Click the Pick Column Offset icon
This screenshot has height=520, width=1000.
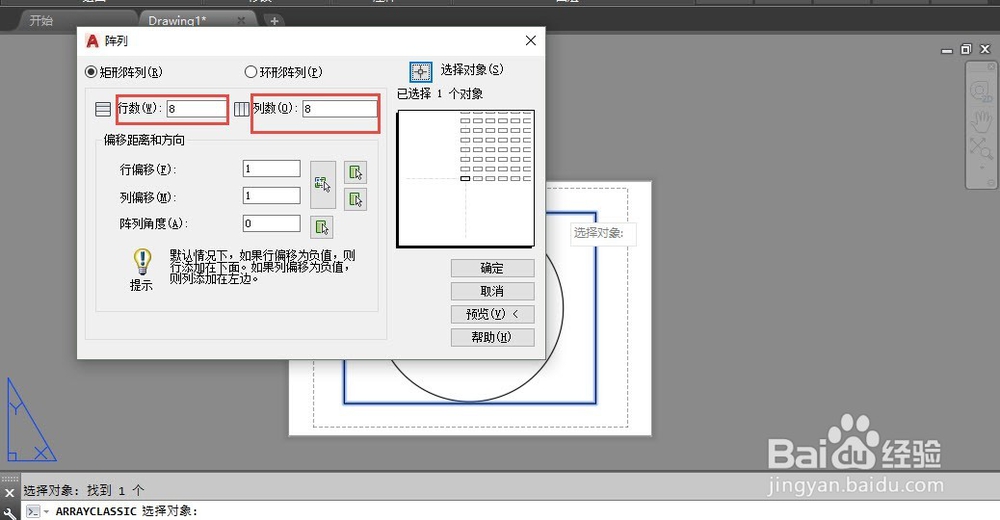pyautogui.click(x=355, y=199)
